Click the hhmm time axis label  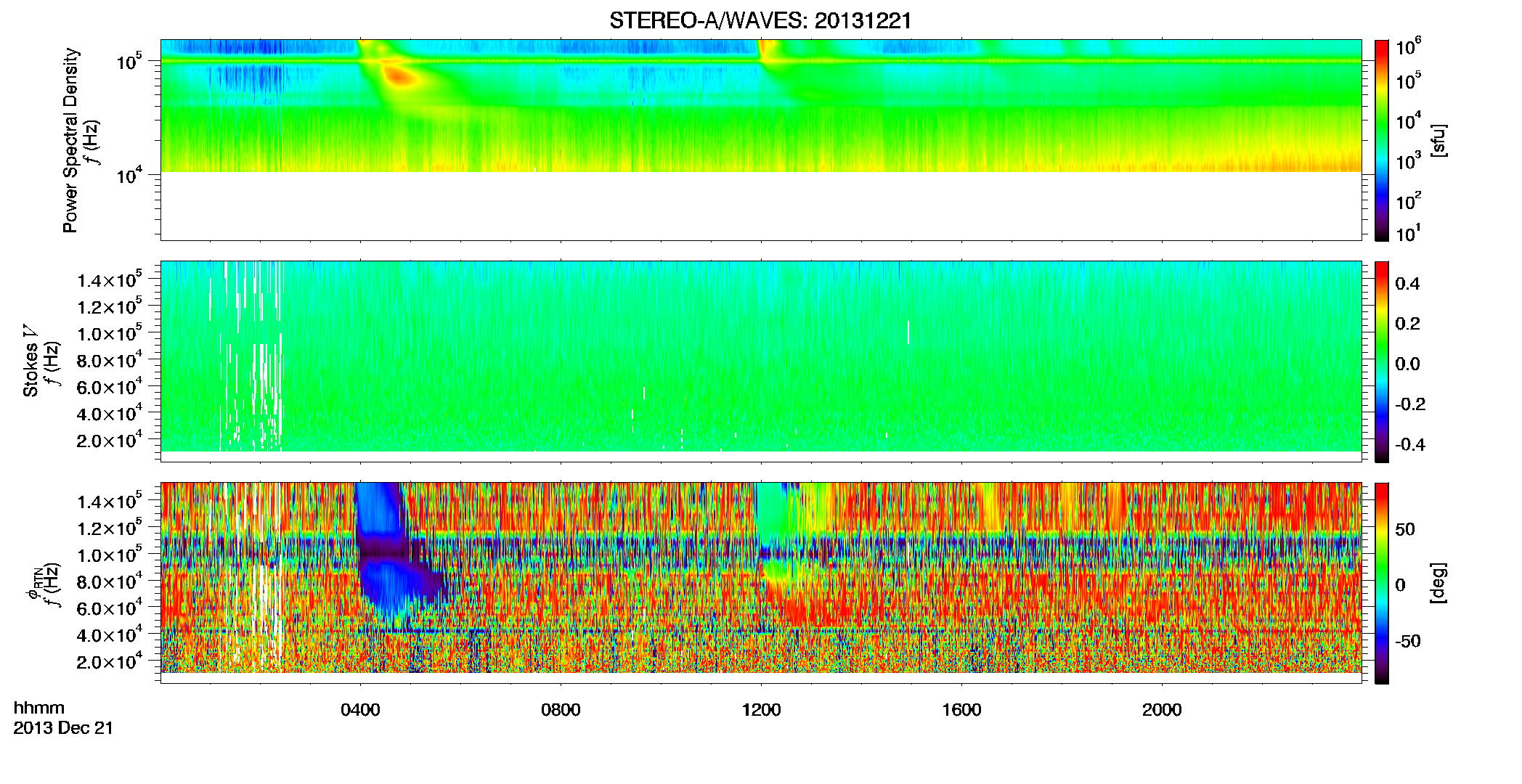[39, 709]
